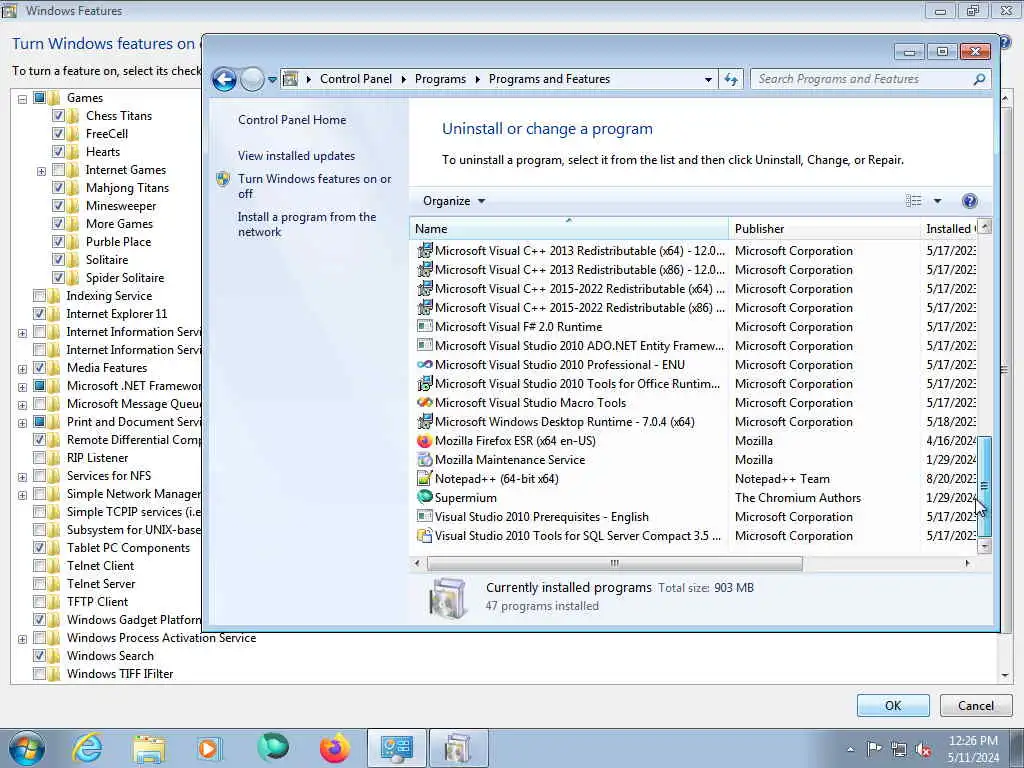Click the Programs and Features breadcrumb
Screen dimensions: 1024x768
tap(549, 79)
